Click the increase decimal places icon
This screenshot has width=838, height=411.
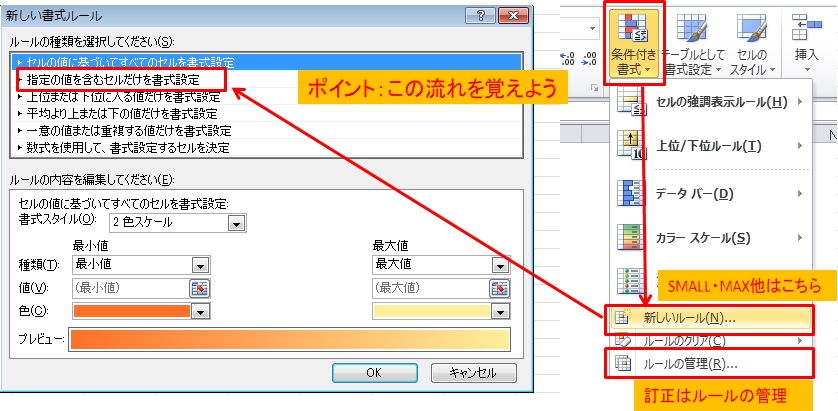coord(568,58)
